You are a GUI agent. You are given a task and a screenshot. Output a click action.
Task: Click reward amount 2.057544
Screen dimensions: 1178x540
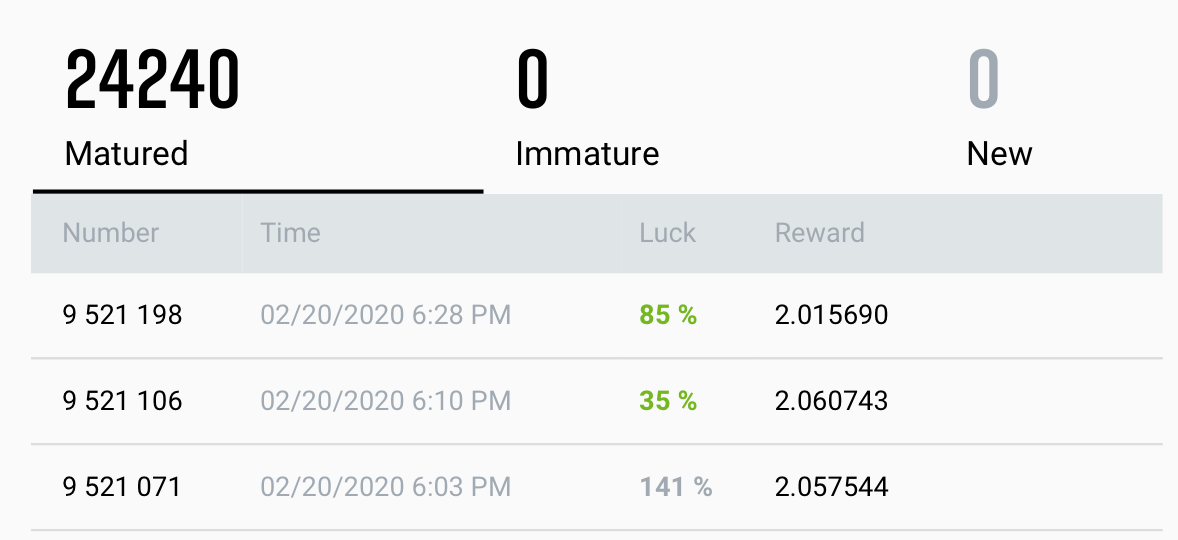831,488
